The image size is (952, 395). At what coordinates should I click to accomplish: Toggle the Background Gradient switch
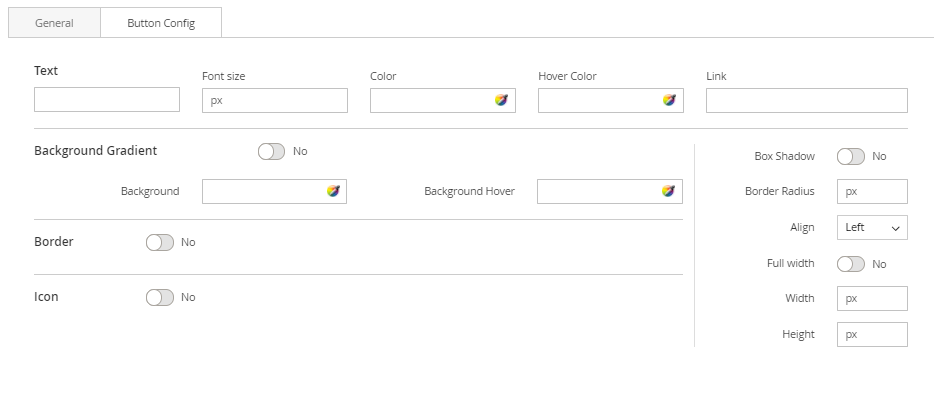[x=271, y=152]
